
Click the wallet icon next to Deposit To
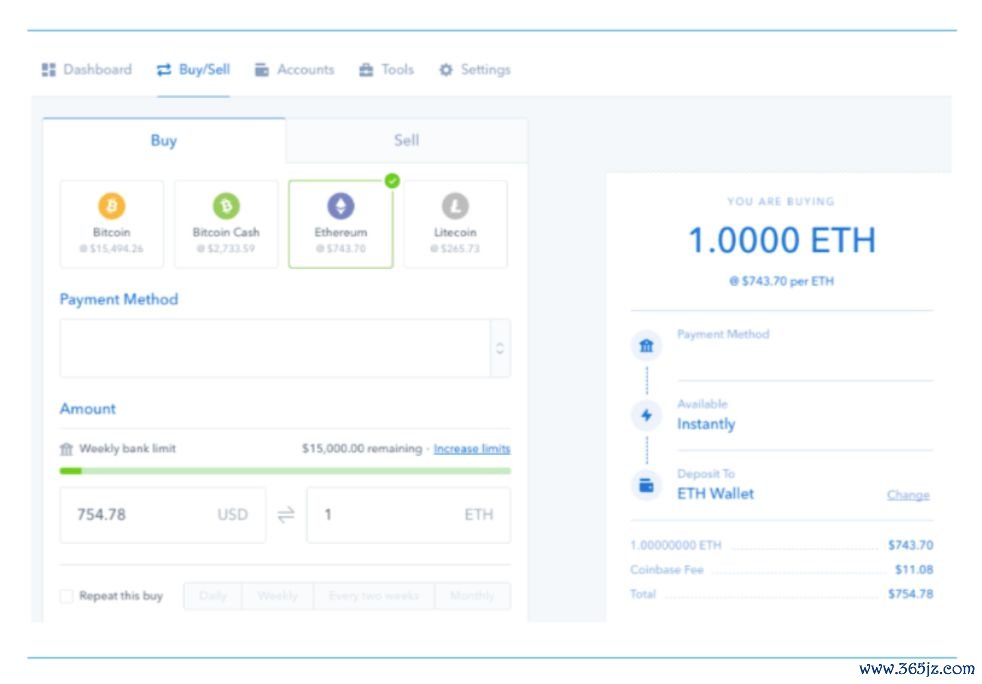tap(646, 485)
